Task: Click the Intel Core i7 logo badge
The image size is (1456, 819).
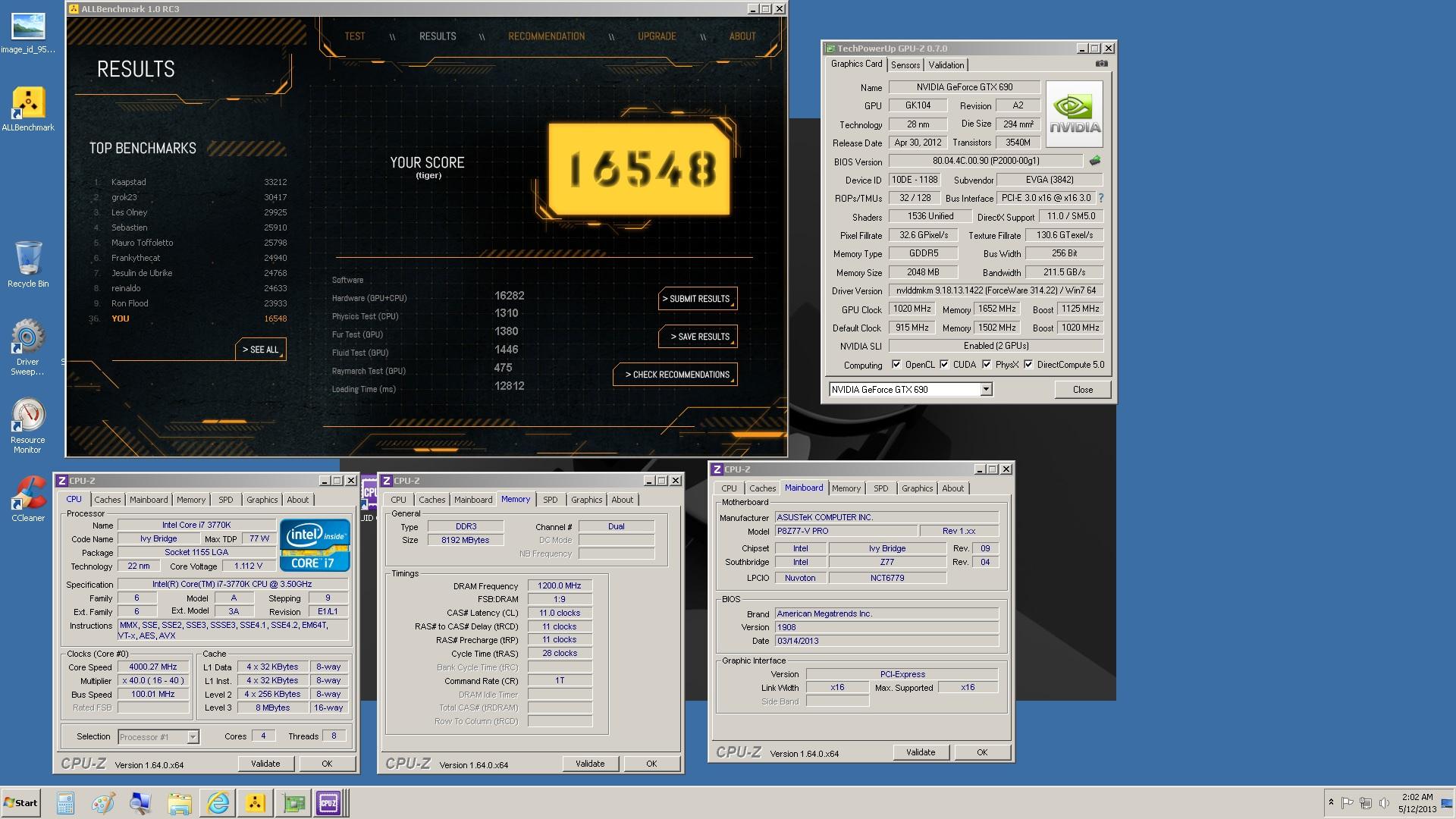Action: 315,544
